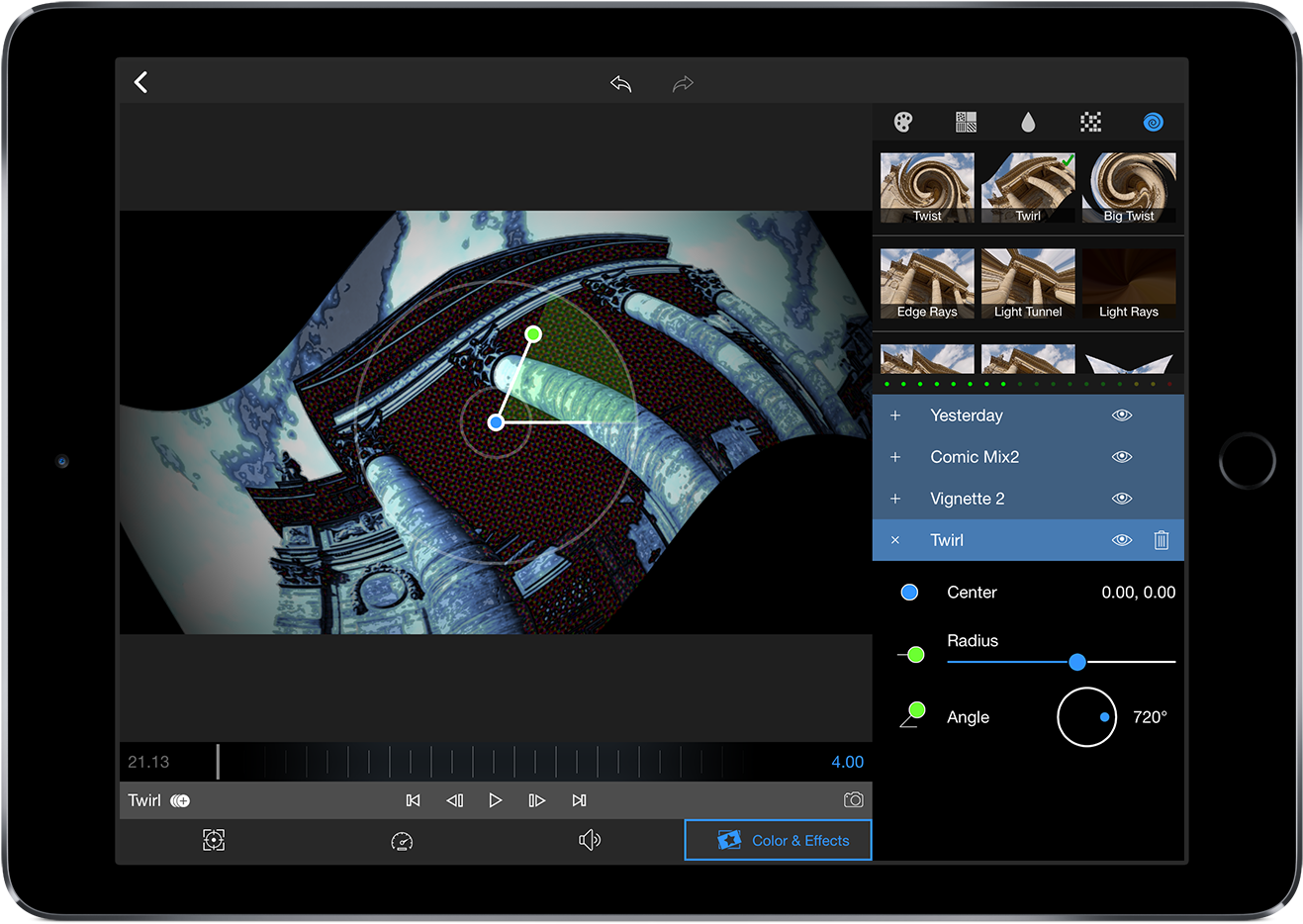Switch to the Color & Effects tab
1303x924 pixels.
[x=779, y=841]
